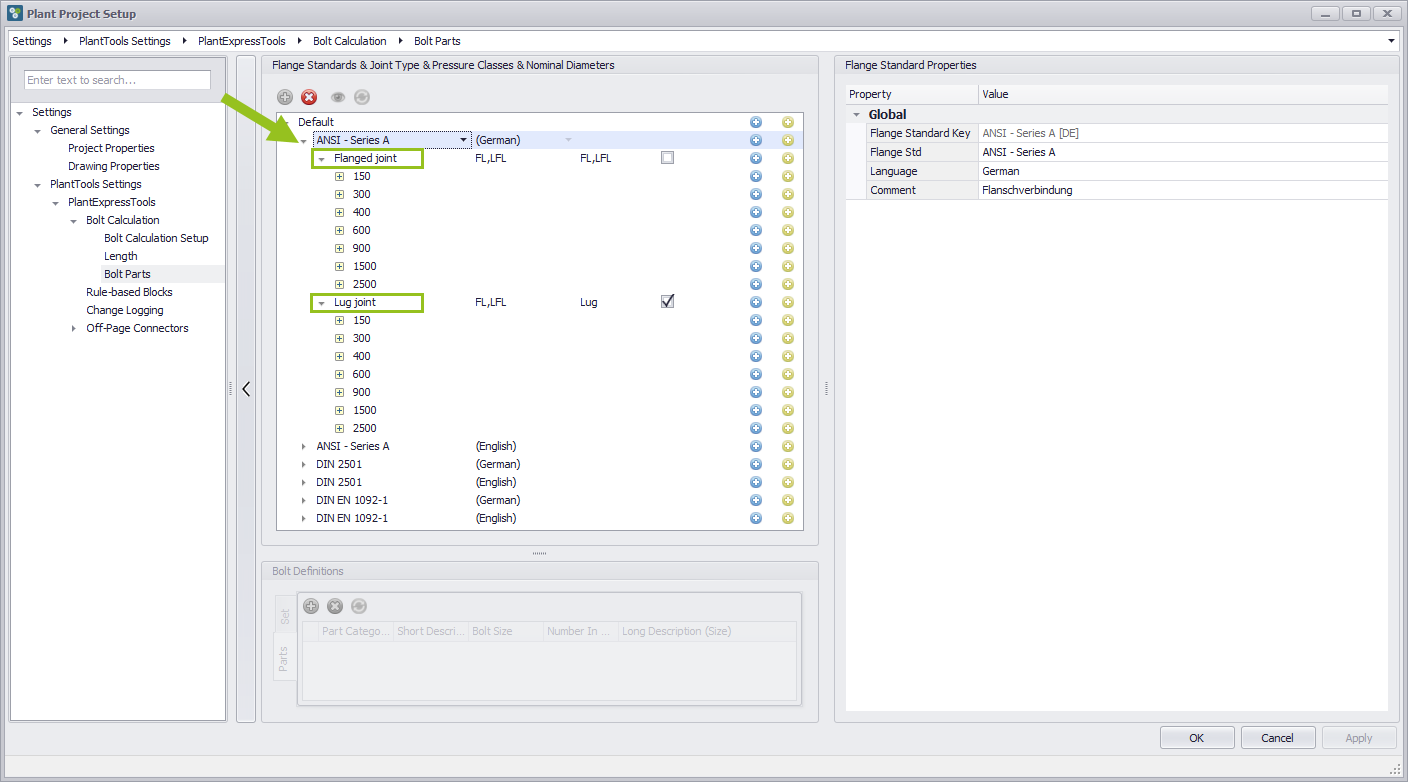Image resolution: width=1408 pixels, height=782 pixels.
Task: Open the (German) language dropdown arrow
Action: [569, 140]
